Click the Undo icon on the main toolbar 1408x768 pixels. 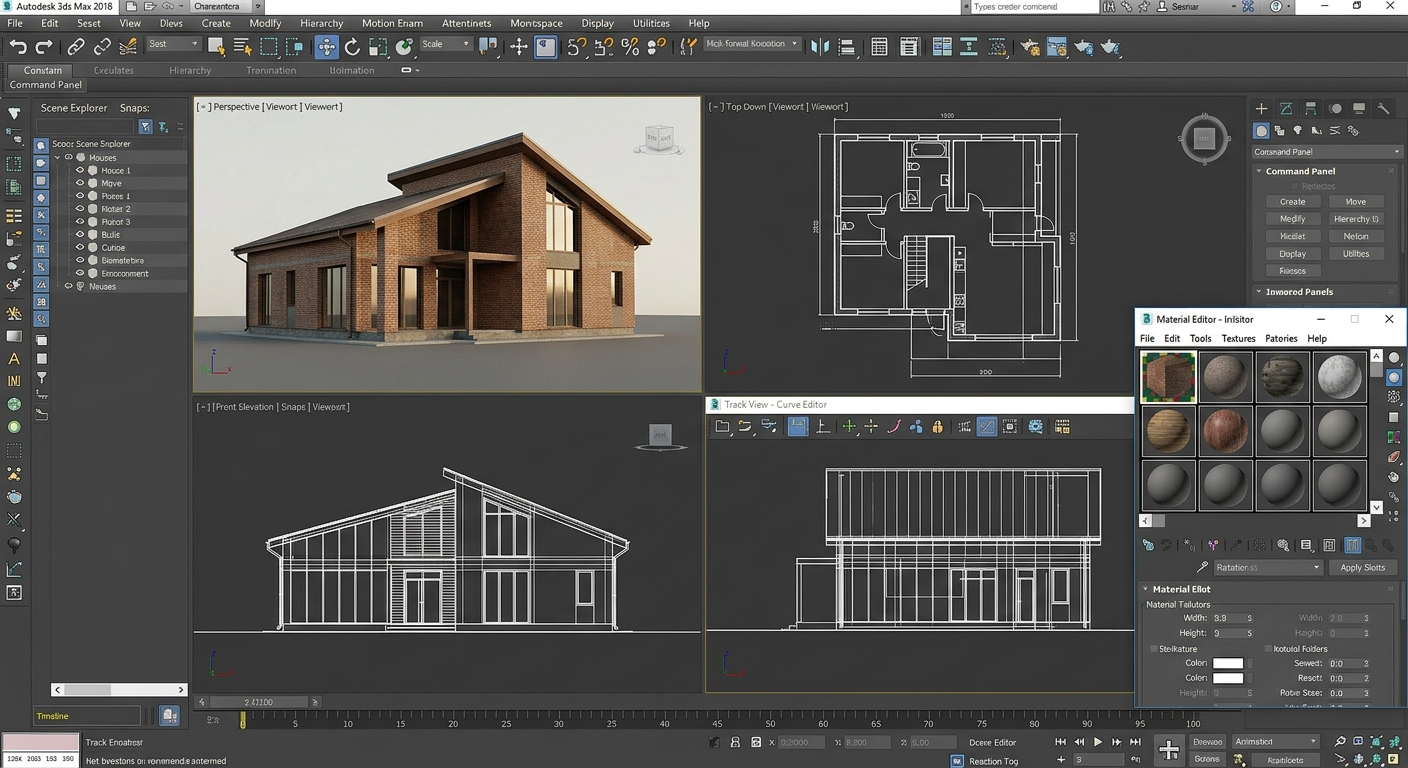click(17, 46)
